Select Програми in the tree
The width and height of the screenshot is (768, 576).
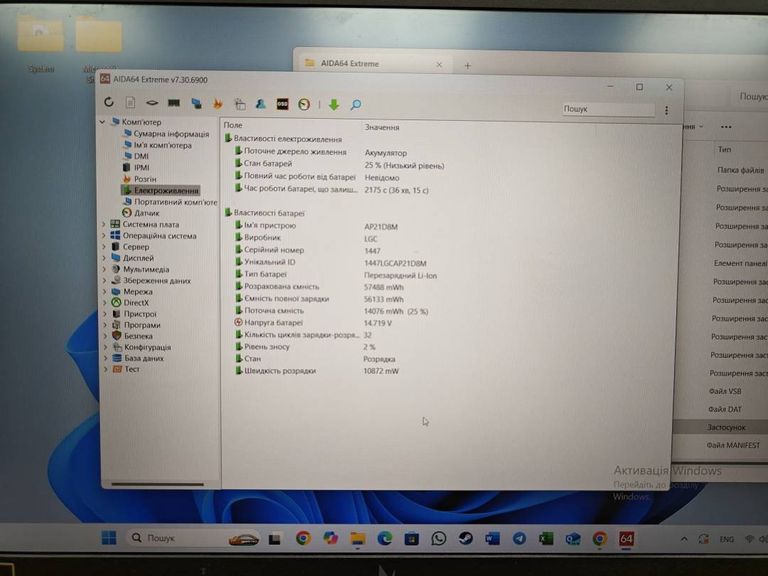[136, 325]
